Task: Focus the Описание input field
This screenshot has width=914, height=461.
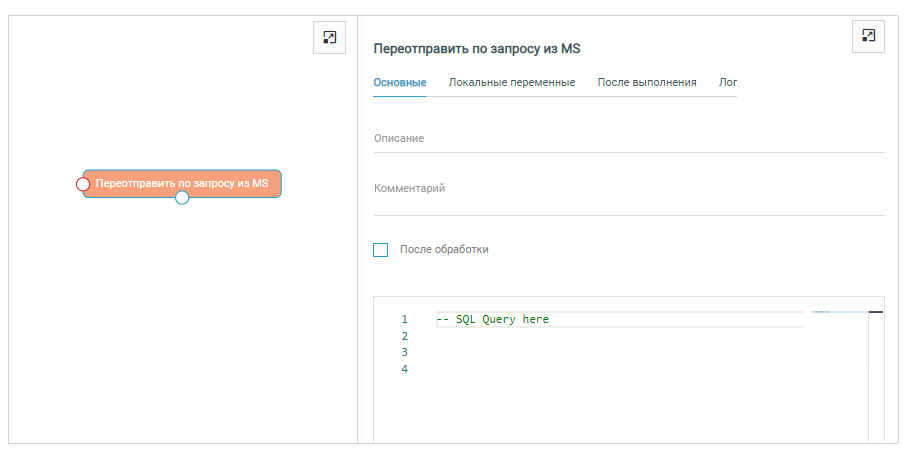Action: pos(628,139)
